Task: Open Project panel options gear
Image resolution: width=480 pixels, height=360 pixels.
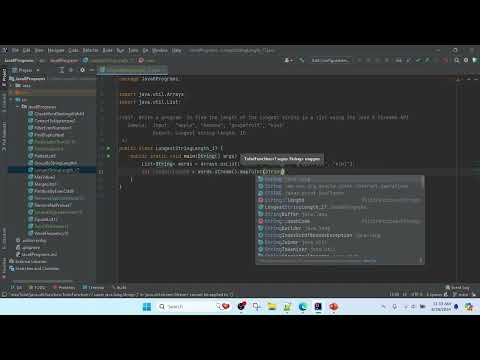Action: pos(82,70)
